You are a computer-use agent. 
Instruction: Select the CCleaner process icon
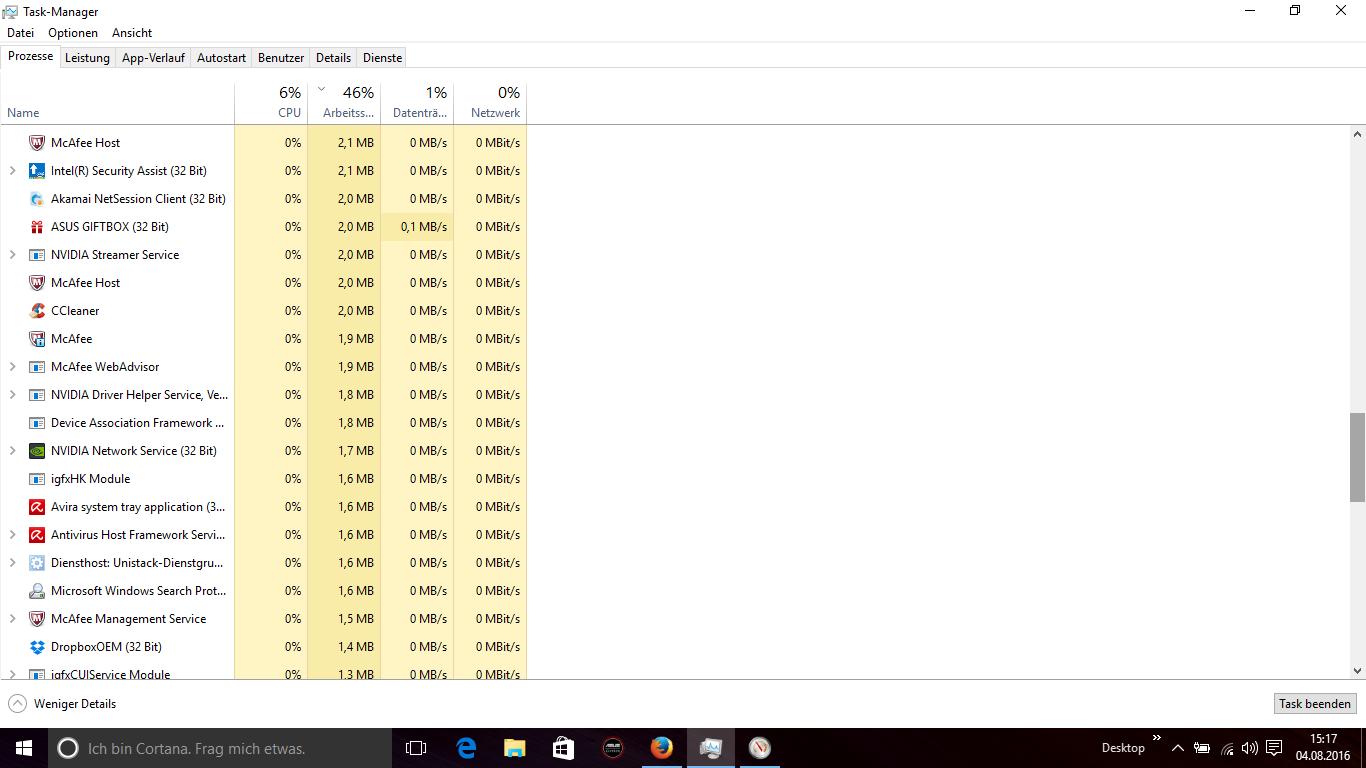point(37,311)
